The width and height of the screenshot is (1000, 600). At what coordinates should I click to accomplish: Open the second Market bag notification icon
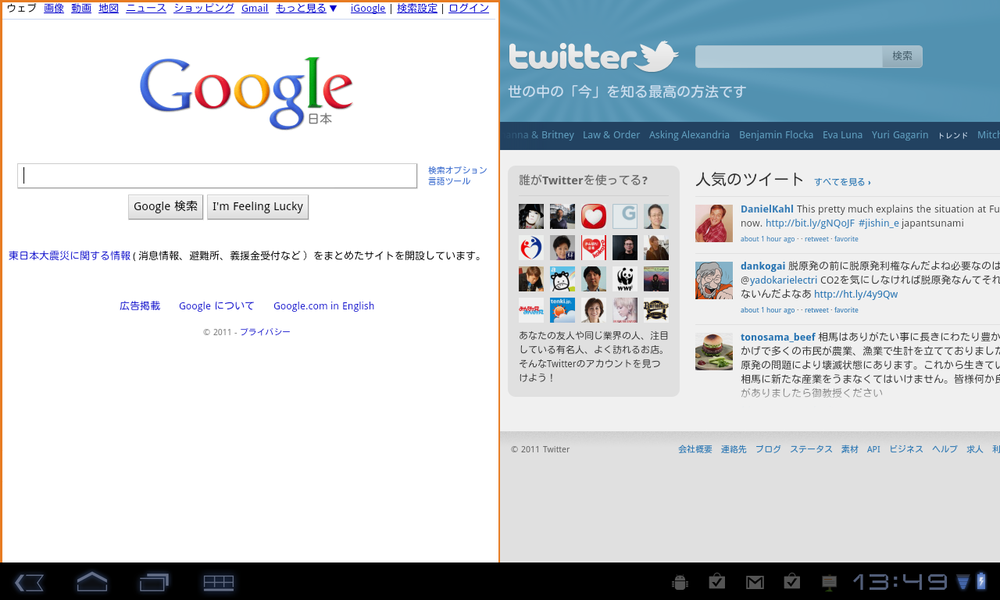(x=792, y=582)
